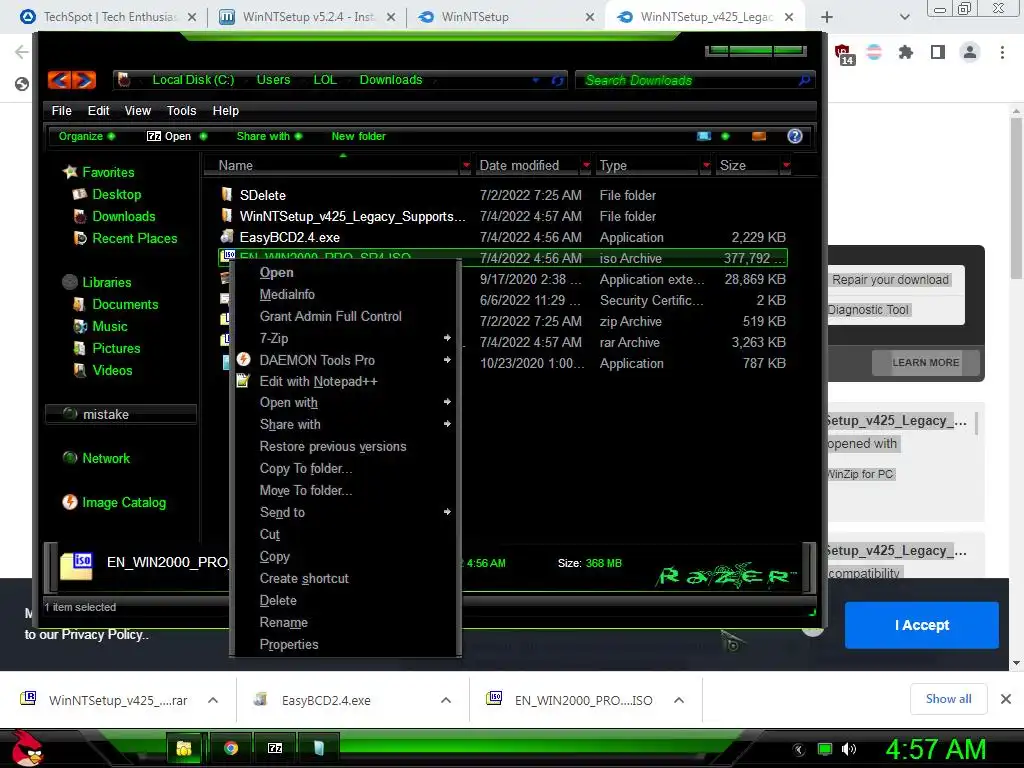
Task: Click the Notepad++ icon in the context menu
Action: tap(243, 381)
